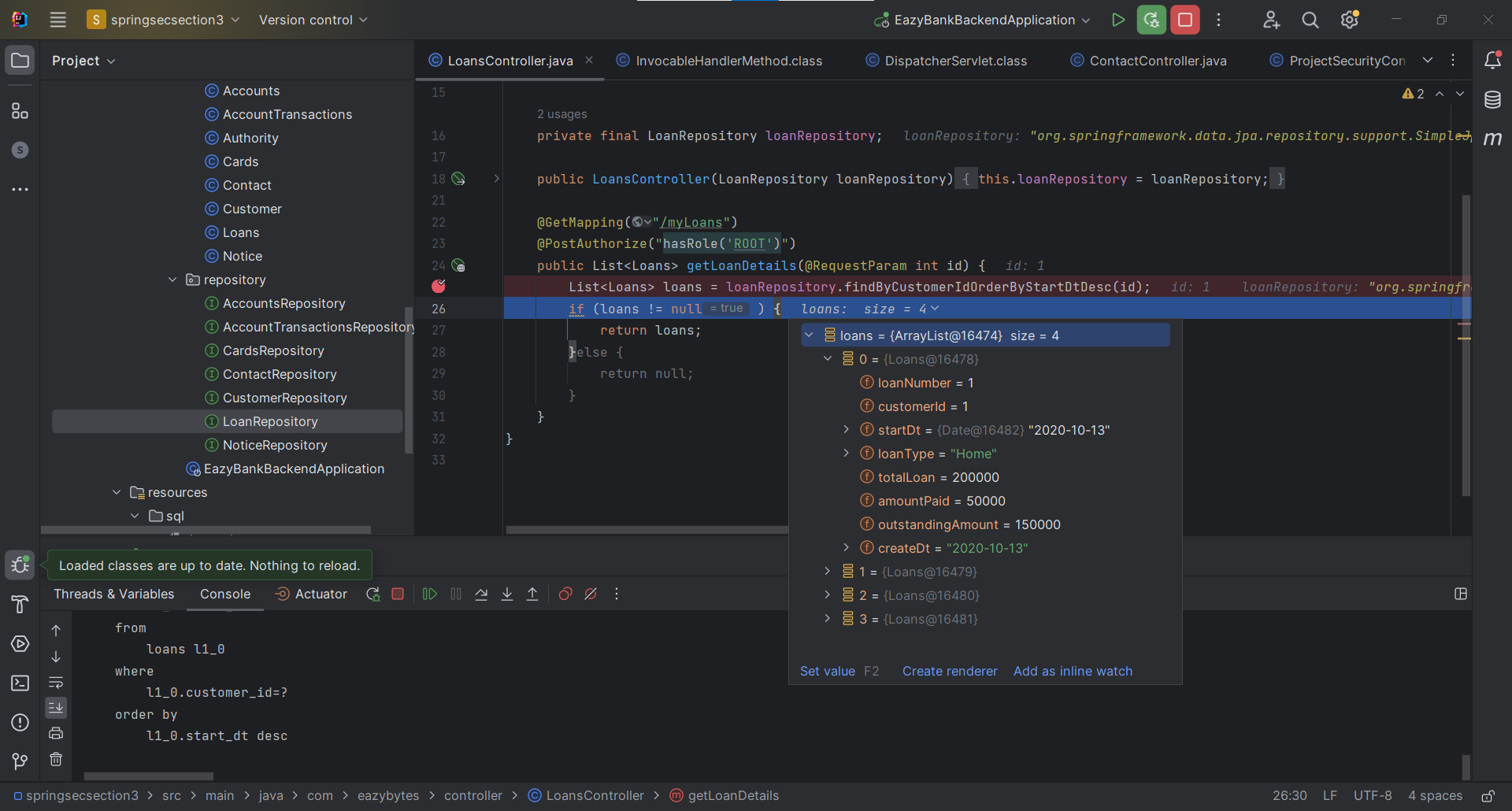Collapse the resources folder
This screenshot has width=1512, height=811.
(x=117, y=492)
